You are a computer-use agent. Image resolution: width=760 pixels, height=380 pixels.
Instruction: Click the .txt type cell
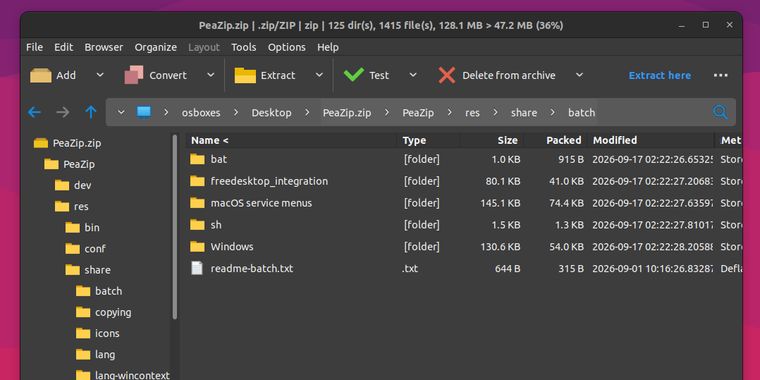point(410,269)
